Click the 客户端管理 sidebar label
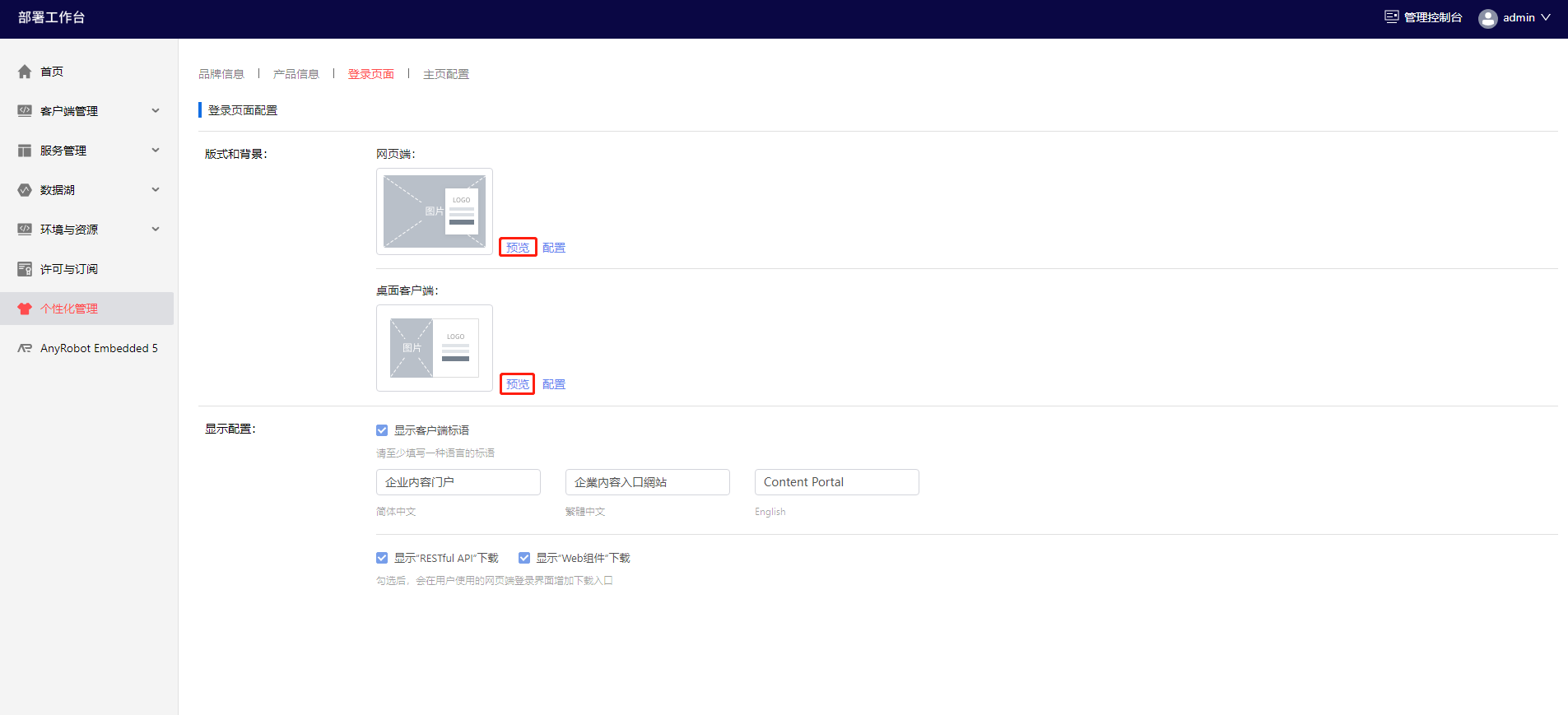Viewport: 1568px width, 715px height. coord(69,111)
